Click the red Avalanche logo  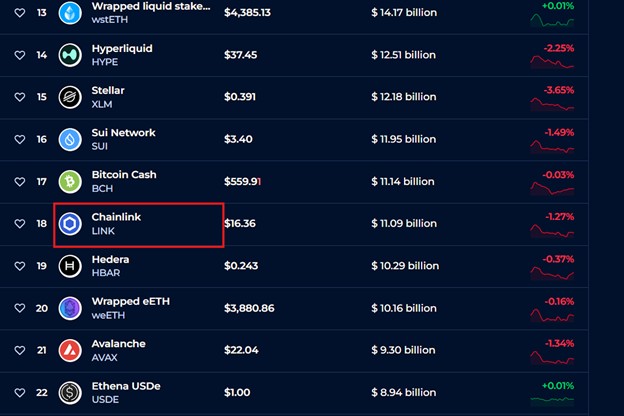[70, 350]
